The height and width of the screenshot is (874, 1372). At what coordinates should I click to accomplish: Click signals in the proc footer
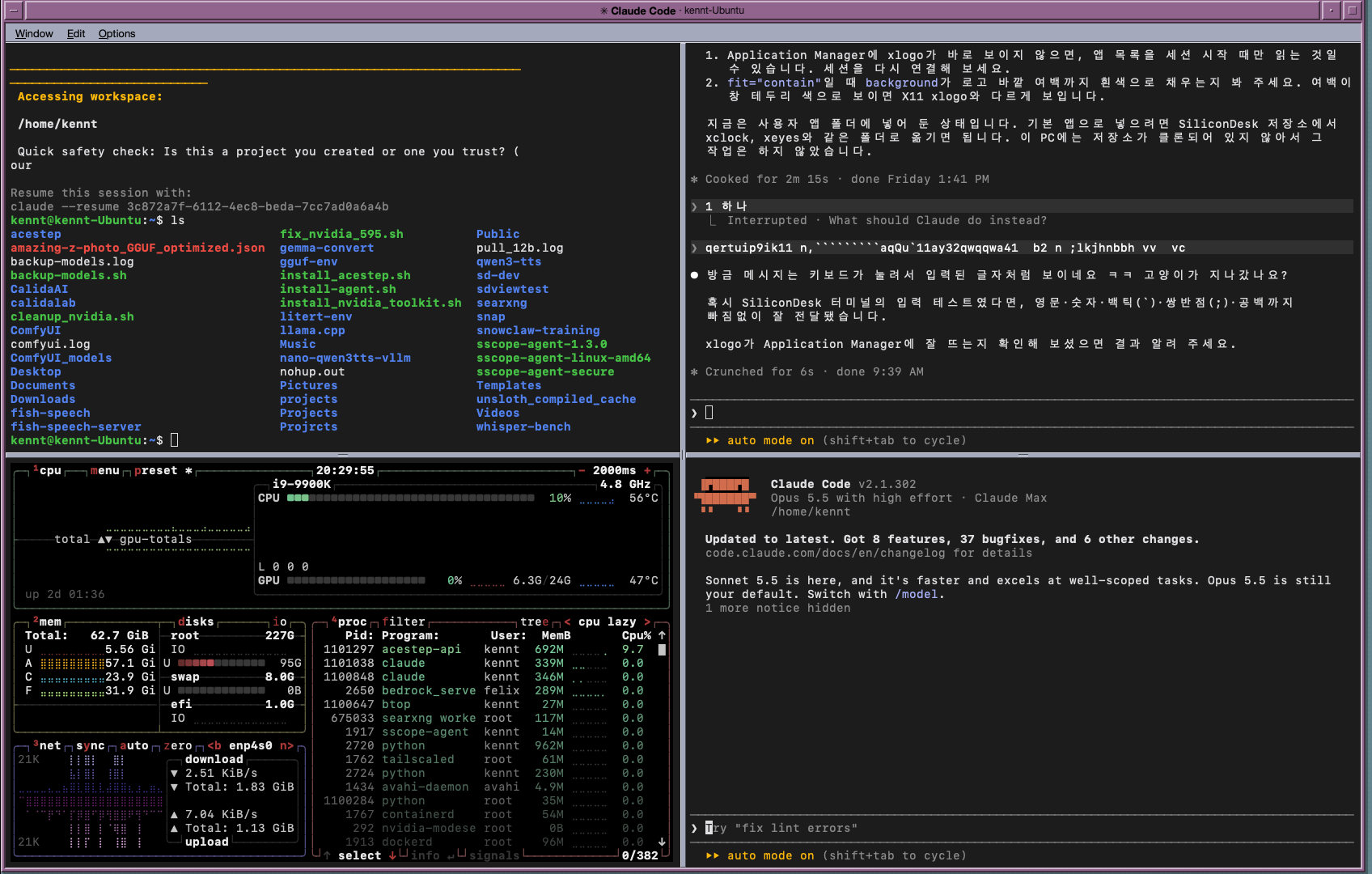coord(494,855)
